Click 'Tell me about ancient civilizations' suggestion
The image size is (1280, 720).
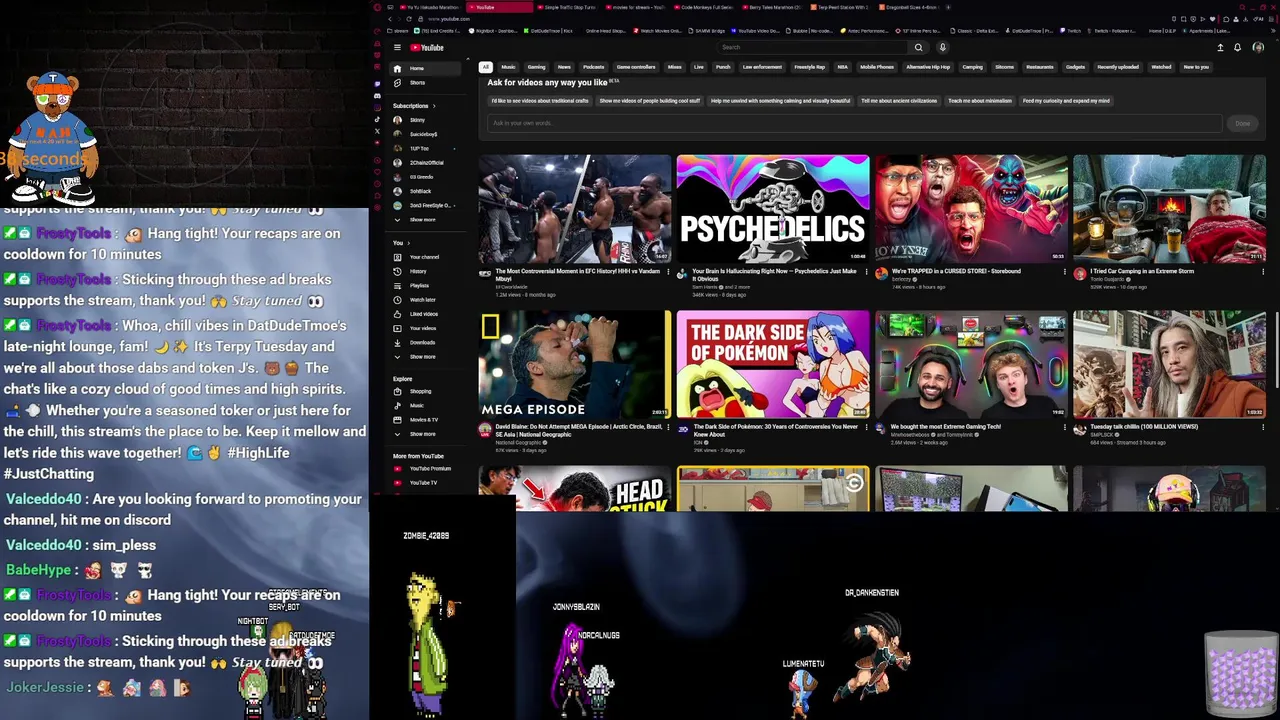pyautogui.click(x=899, y=101)
